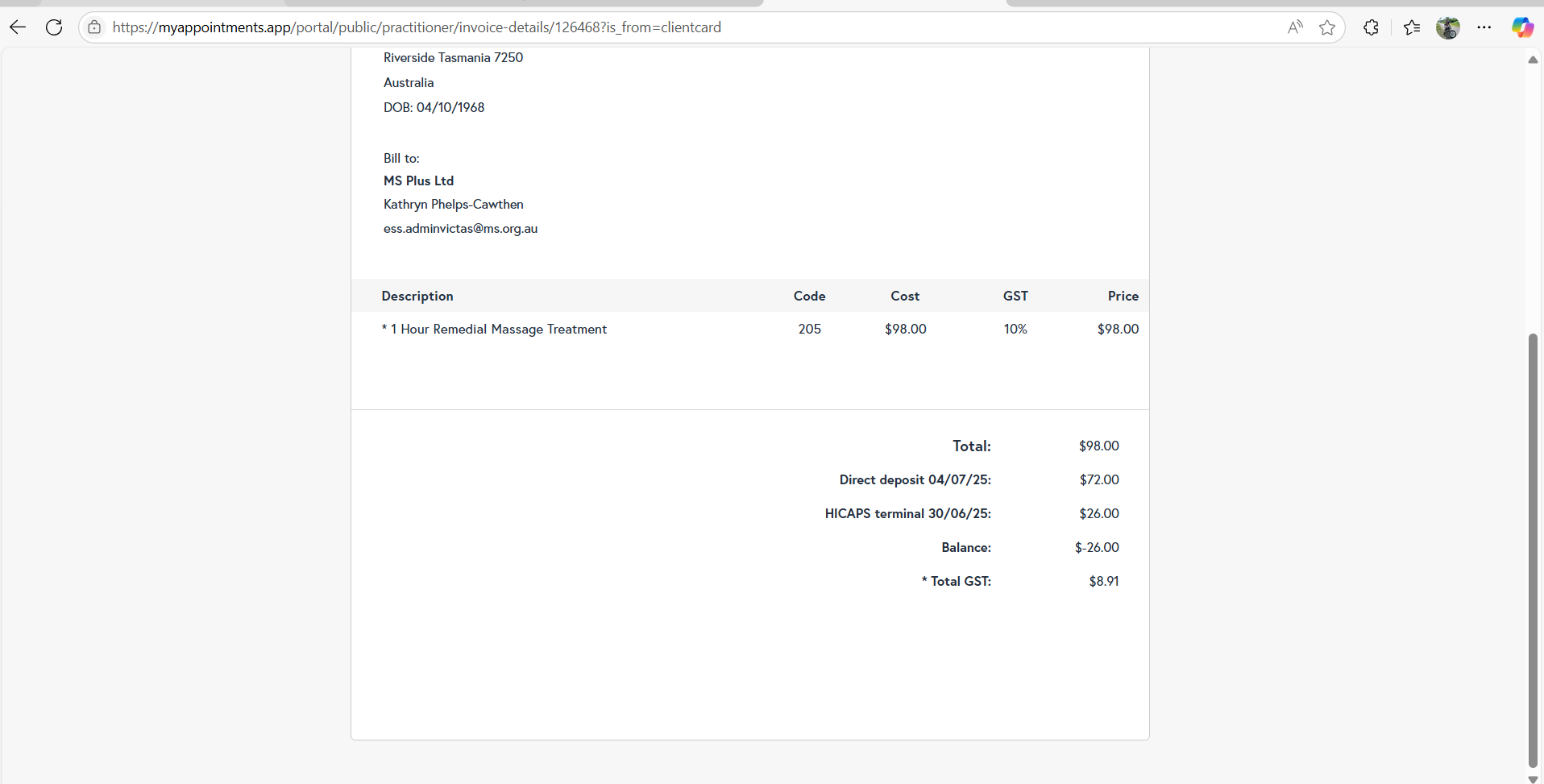The image size is (1544, 784).
Task: Go back to the previous page
Action: (x=18, y=27)
